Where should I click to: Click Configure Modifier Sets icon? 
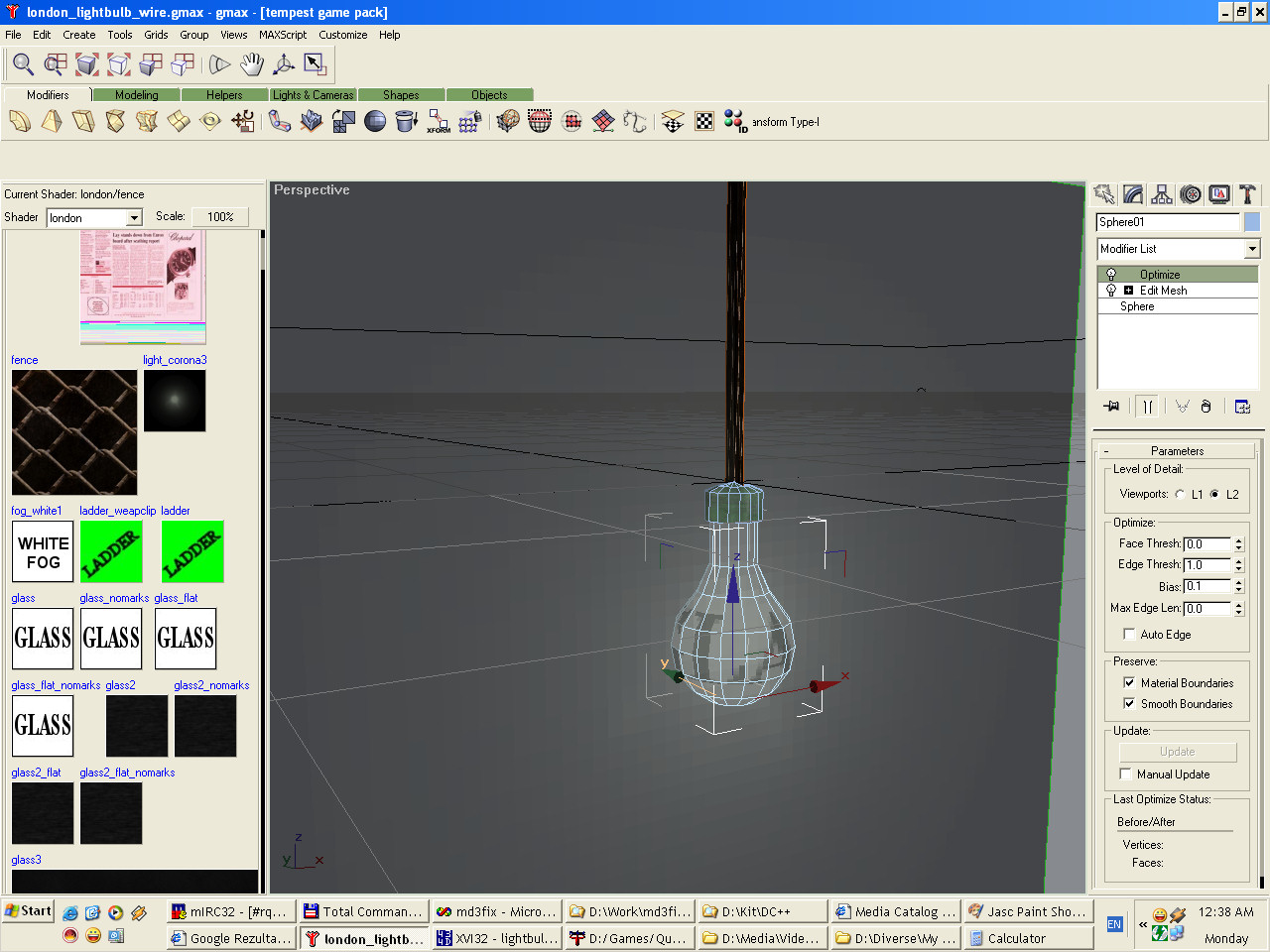pos(1242,407)
